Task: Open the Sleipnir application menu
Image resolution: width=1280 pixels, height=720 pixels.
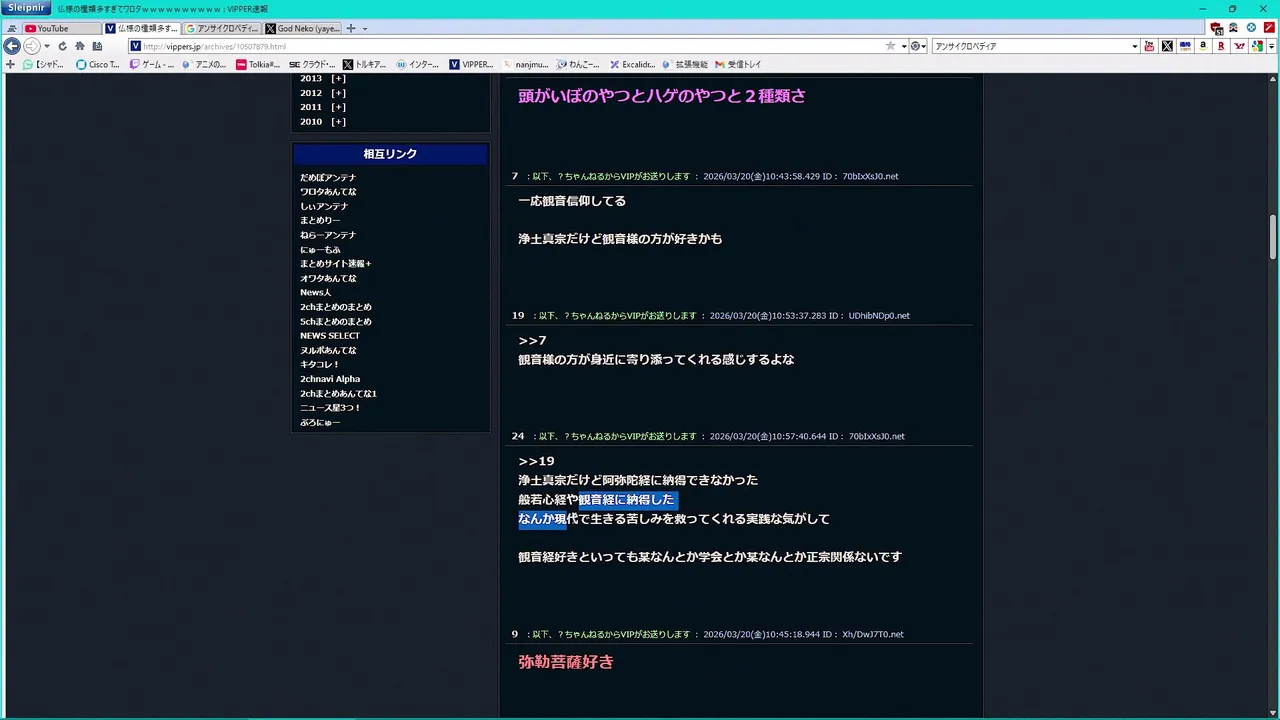Action: tap(26, 8)
